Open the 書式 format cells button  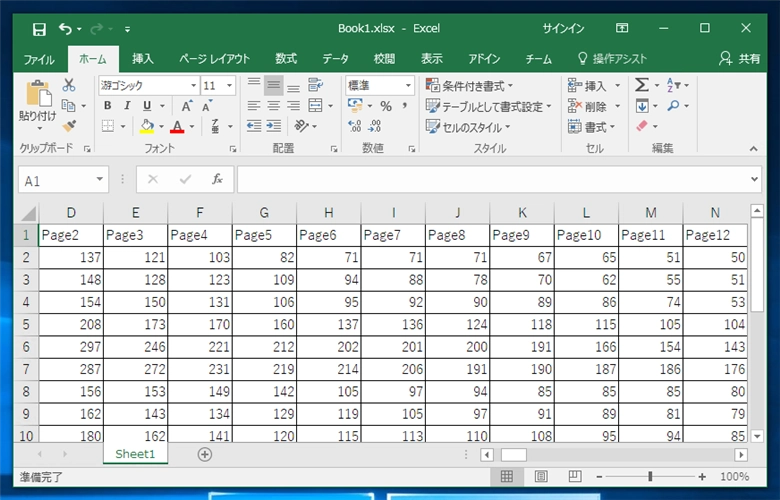(591, 127)
